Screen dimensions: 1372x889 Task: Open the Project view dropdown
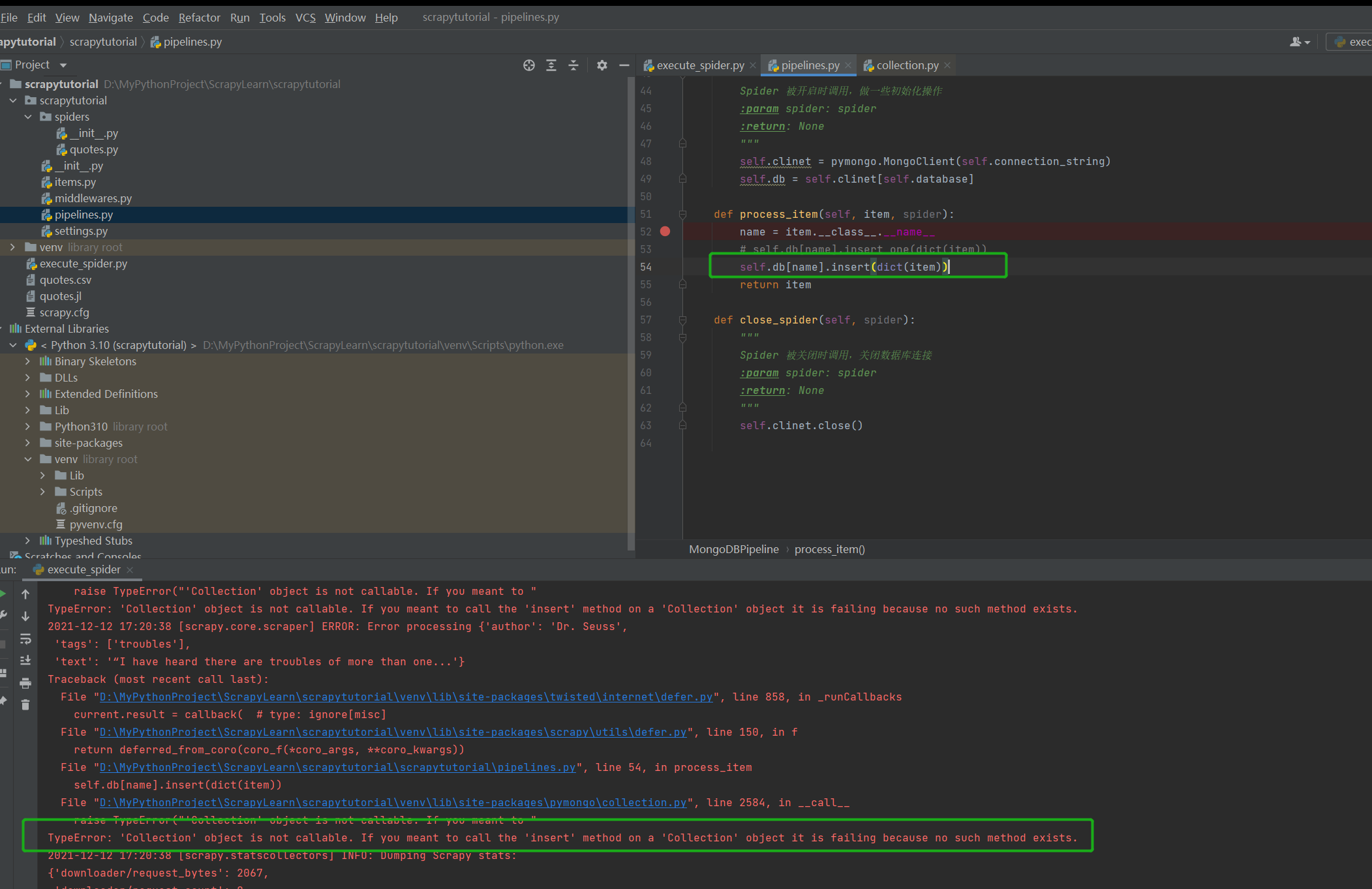click(63, 65)
